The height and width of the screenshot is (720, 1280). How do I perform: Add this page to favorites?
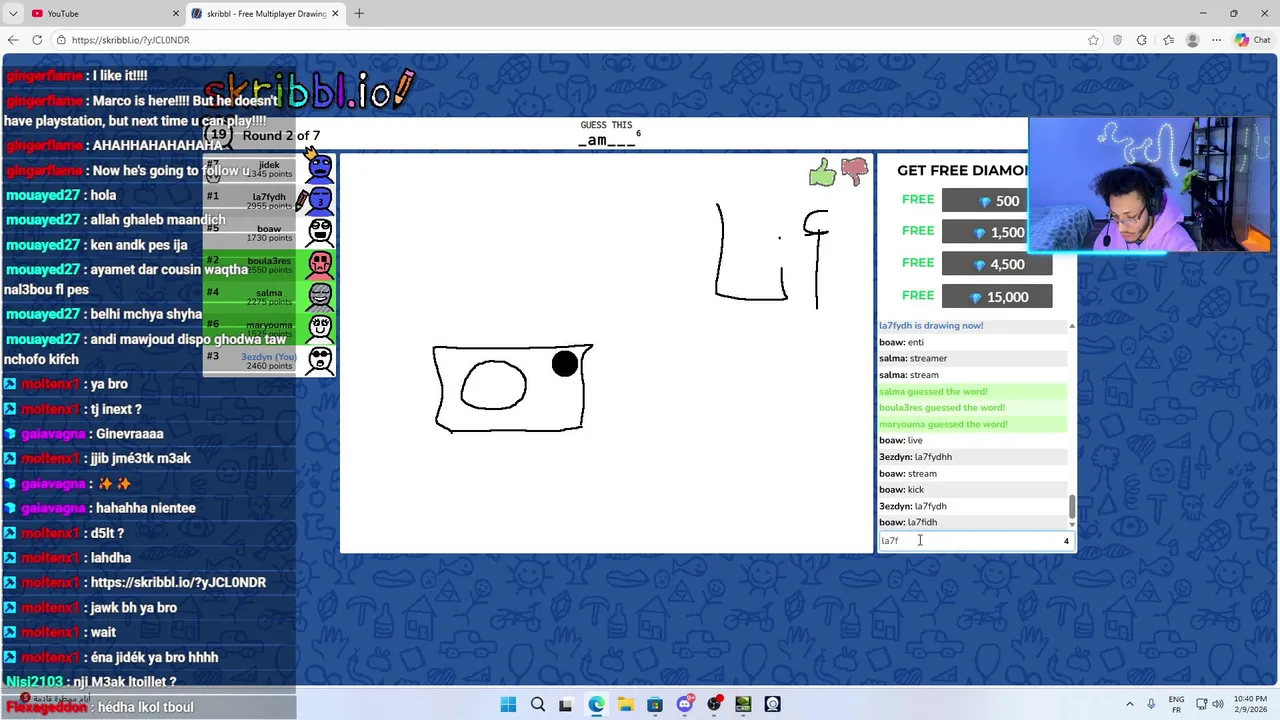1093,40
